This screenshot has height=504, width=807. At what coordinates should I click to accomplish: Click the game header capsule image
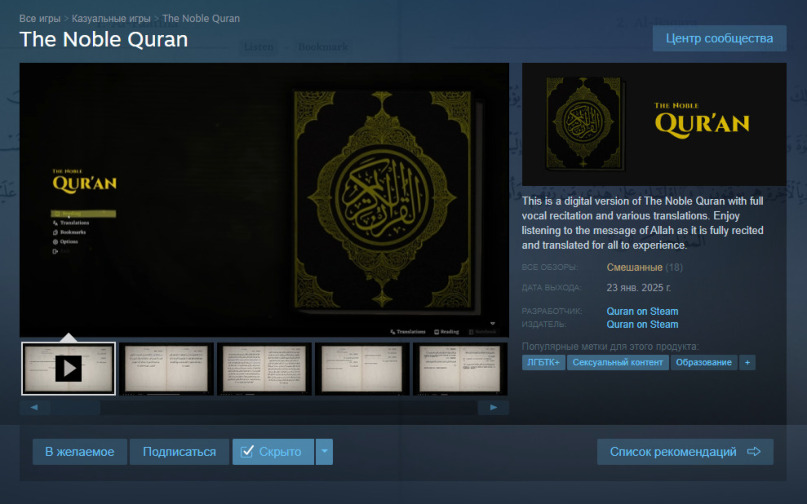point(654,124)
